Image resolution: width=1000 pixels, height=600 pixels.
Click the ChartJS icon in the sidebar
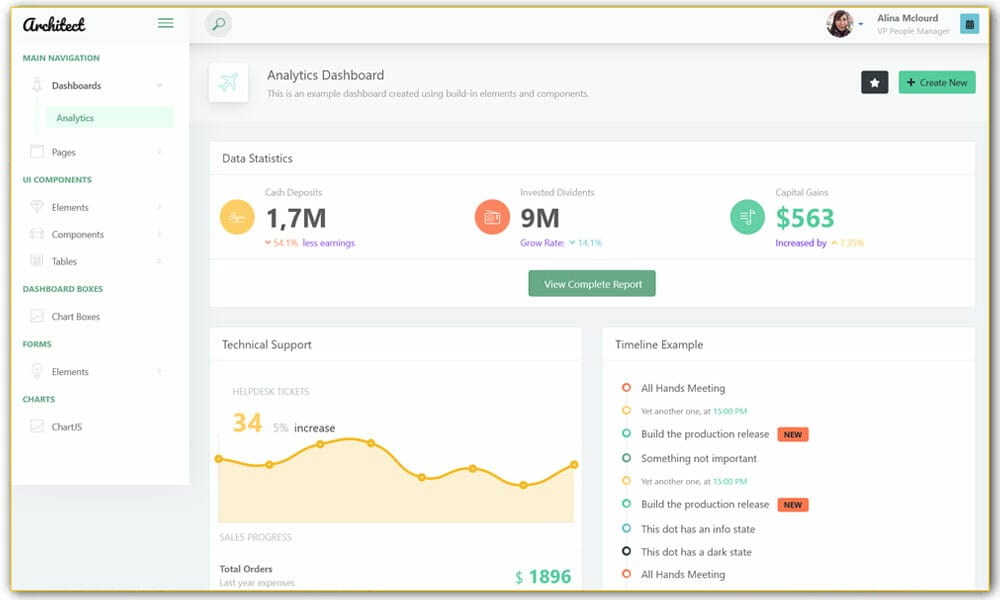[x=39, y=426]
